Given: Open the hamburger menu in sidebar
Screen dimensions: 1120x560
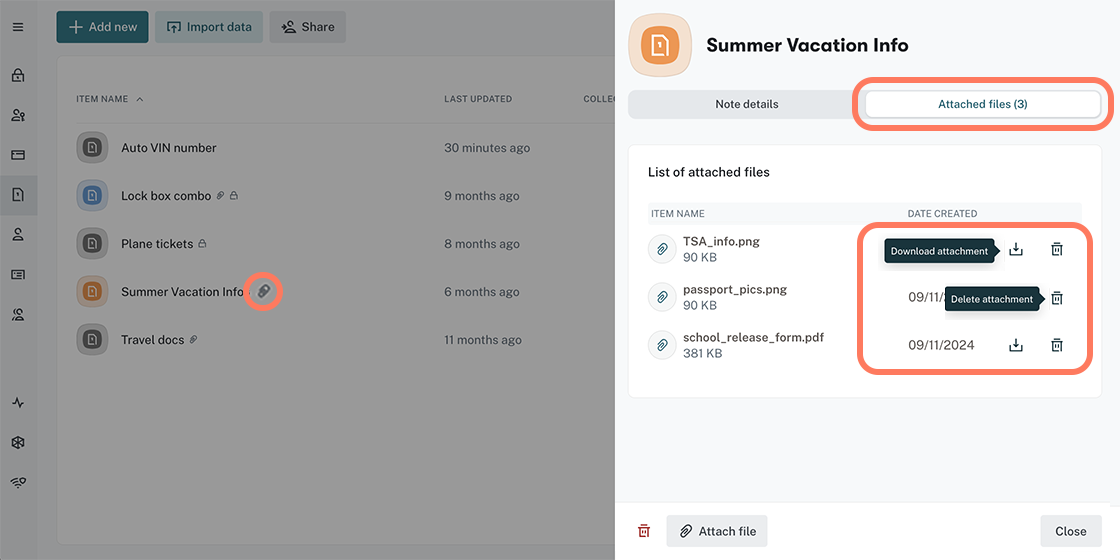Looking at the screenshot, I should (x=18, y=27).
